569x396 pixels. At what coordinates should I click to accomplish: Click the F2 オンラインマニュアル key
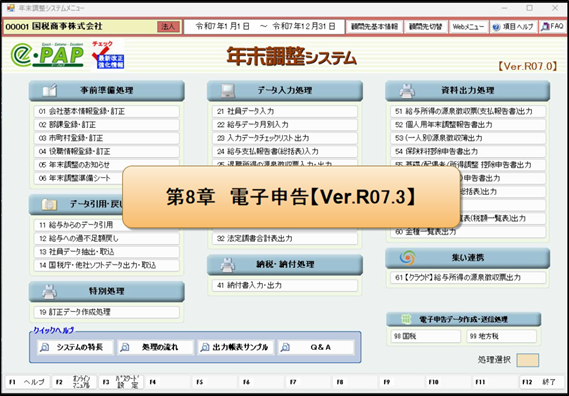(74, 382)
